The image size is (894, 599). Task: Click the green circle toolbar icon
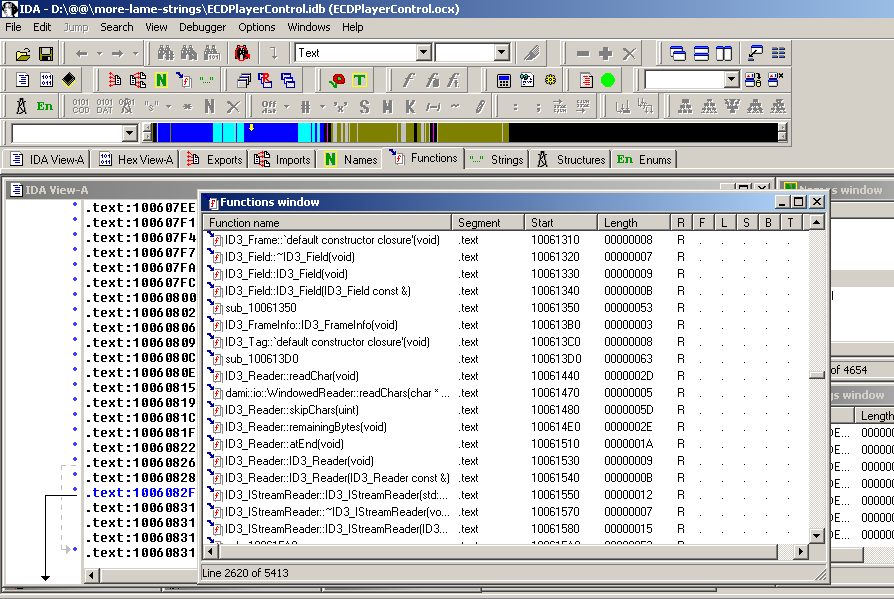(x=608, y=80)
